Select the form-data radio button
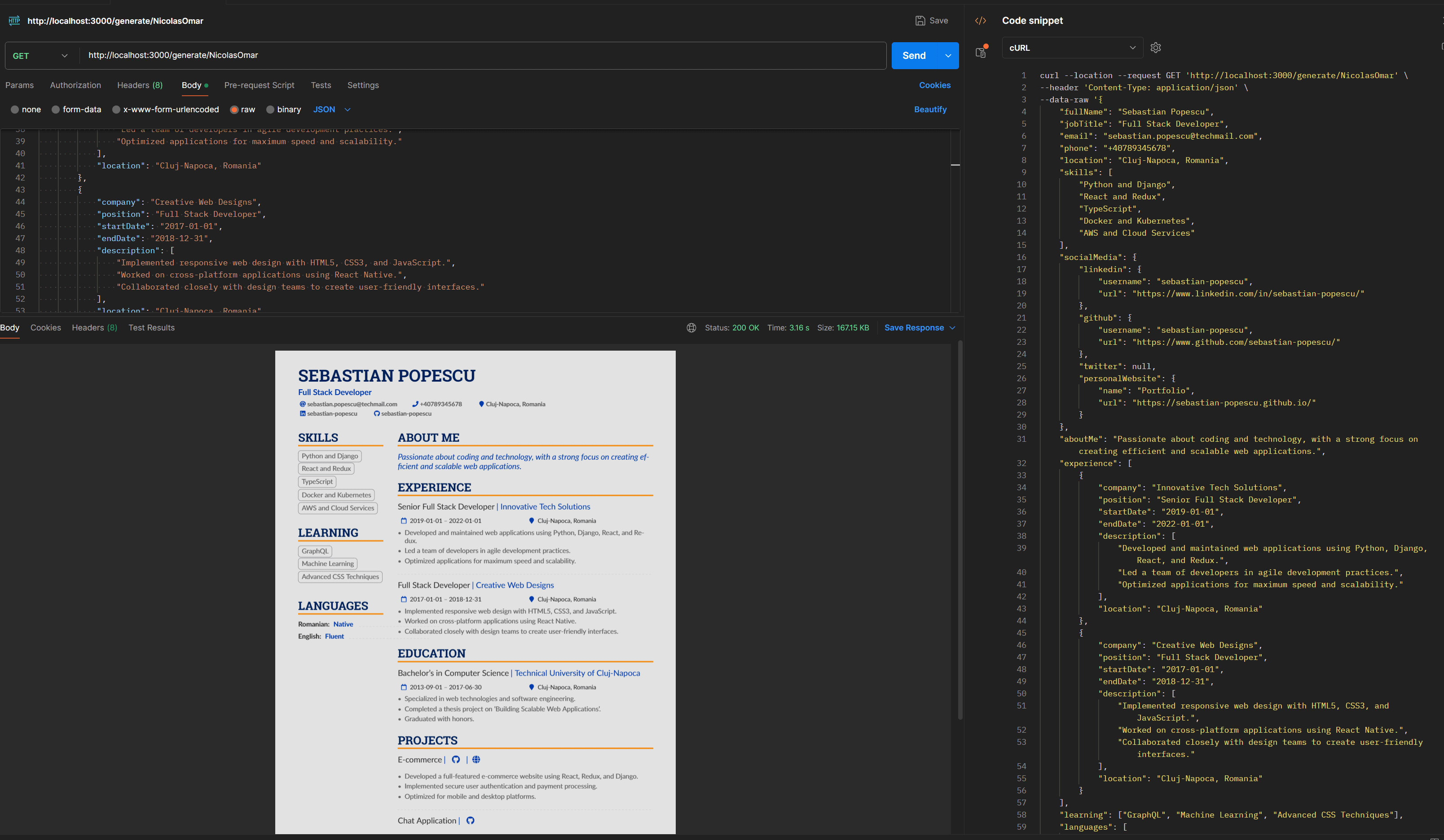The image size is (1444, 840). [56, 110]
